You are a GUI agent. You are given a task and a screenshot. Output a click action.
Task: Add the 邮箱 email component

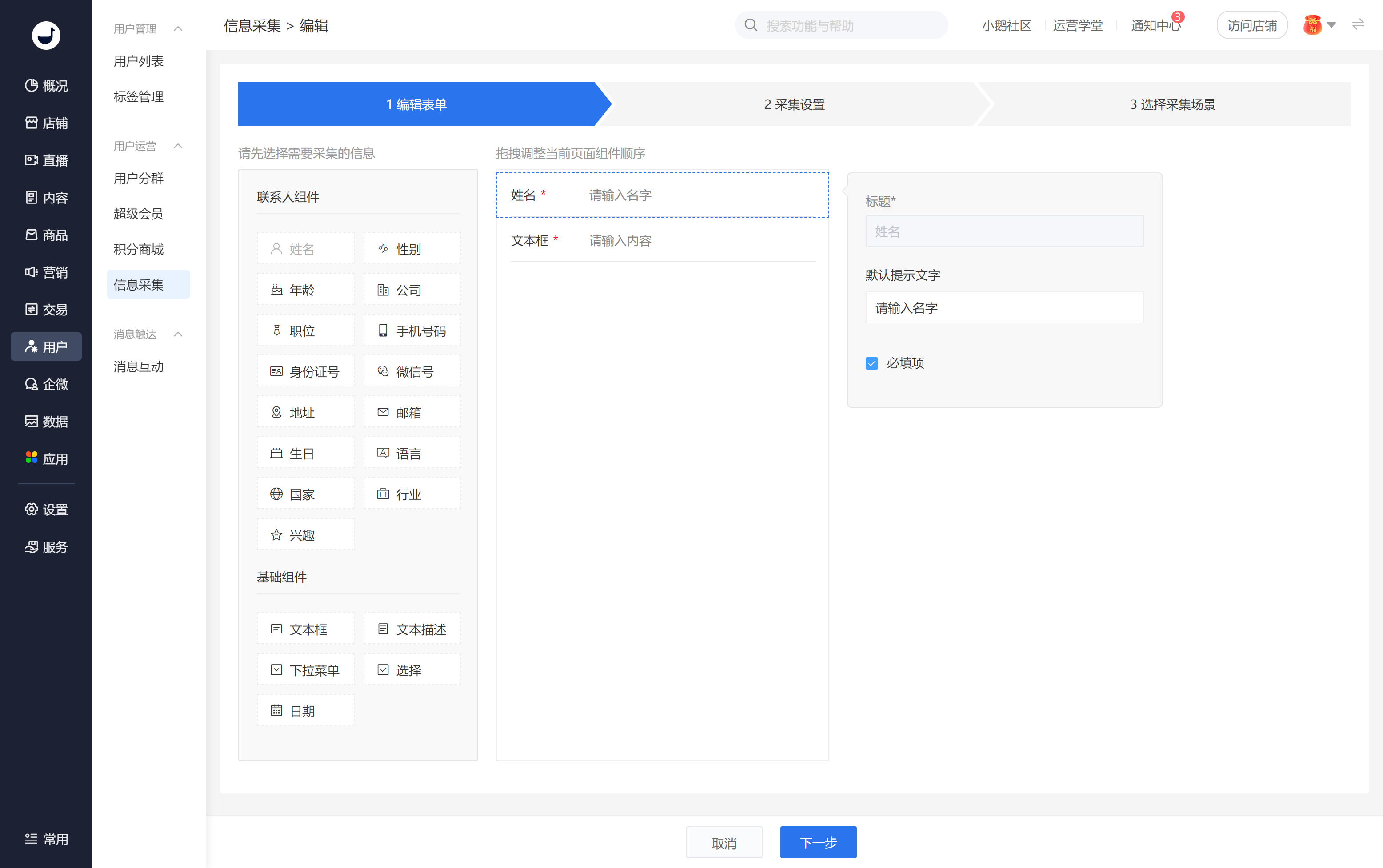pyautogui.click(x=412, y=412)
